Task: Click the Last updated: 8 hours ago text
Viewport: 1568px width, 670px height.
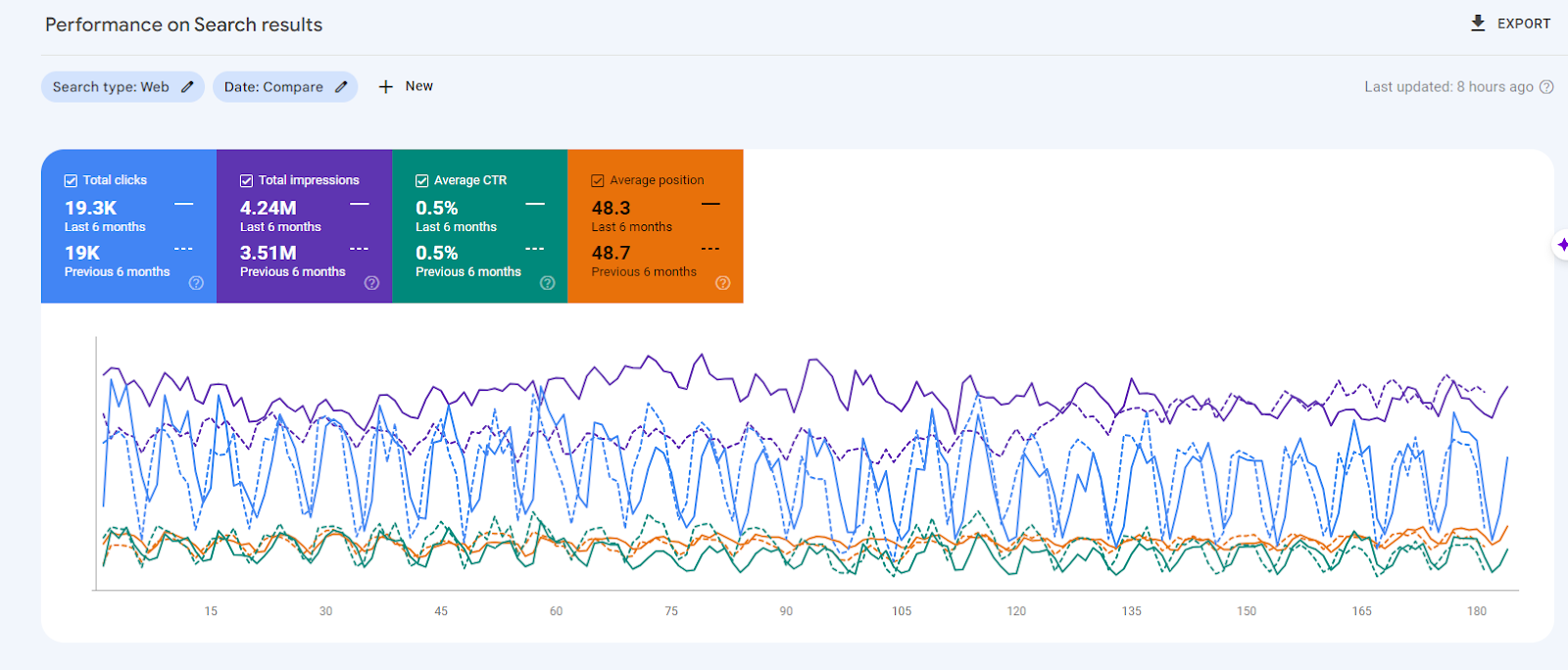Action: pos(1448,86)
